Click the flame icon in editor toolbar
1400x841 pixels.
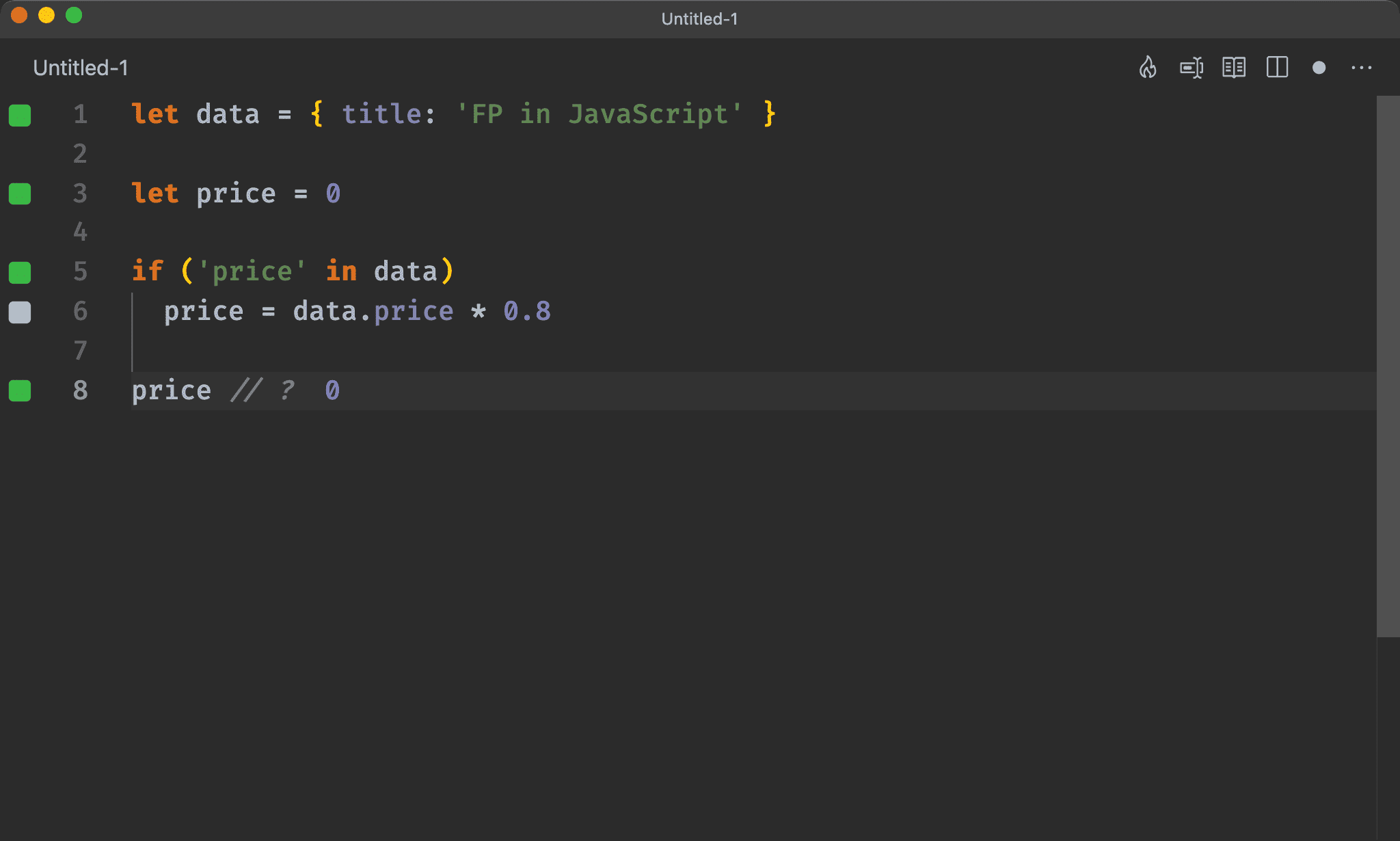click(1148, 68)
